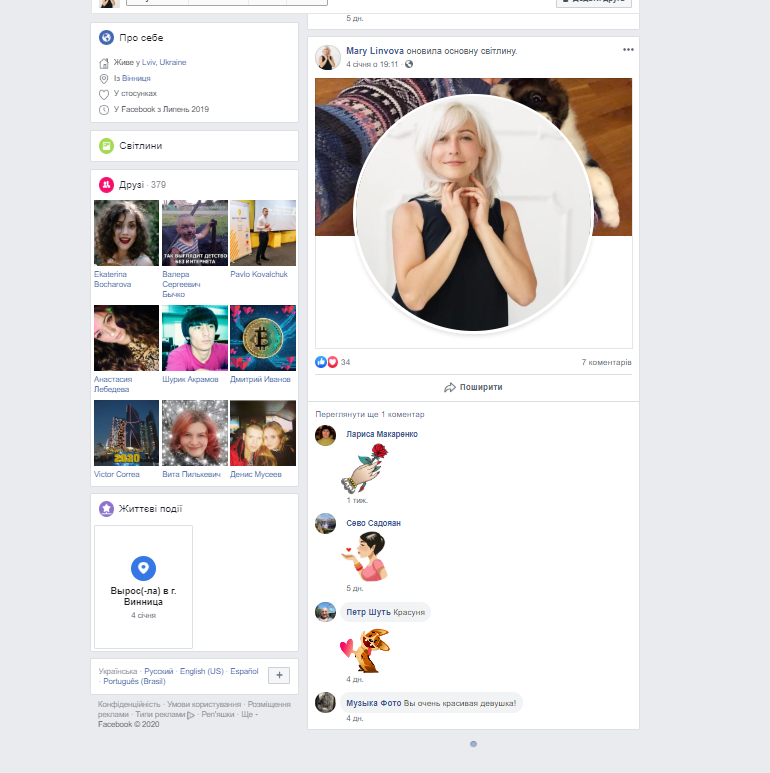This screenshot has height=773, width=770.
Task: Open Сево Садоян's comment avatar
Action: click(x=325, y=524)
